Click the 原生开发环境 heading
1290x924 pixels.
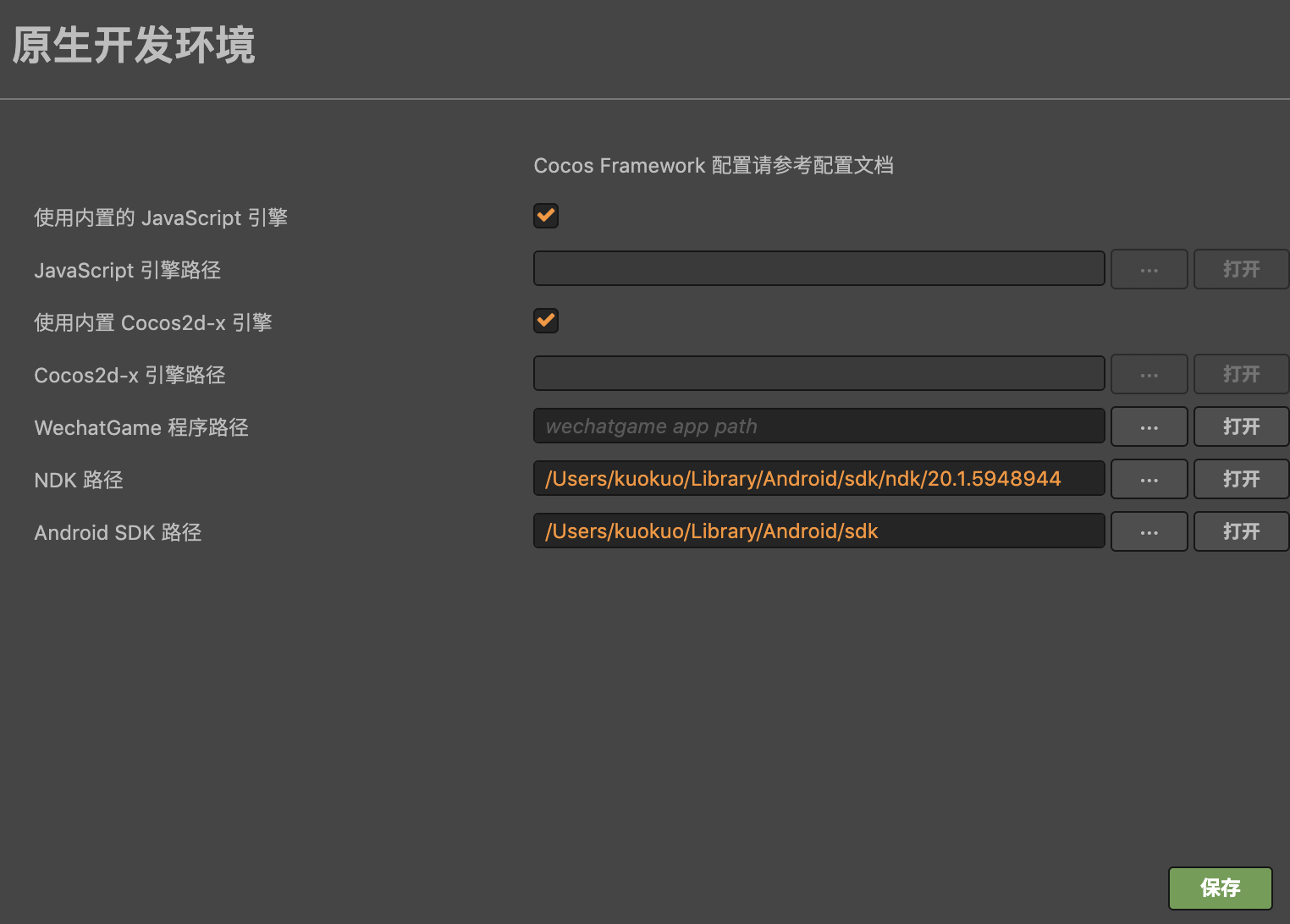pyautogui.click(x=134, y=46)
